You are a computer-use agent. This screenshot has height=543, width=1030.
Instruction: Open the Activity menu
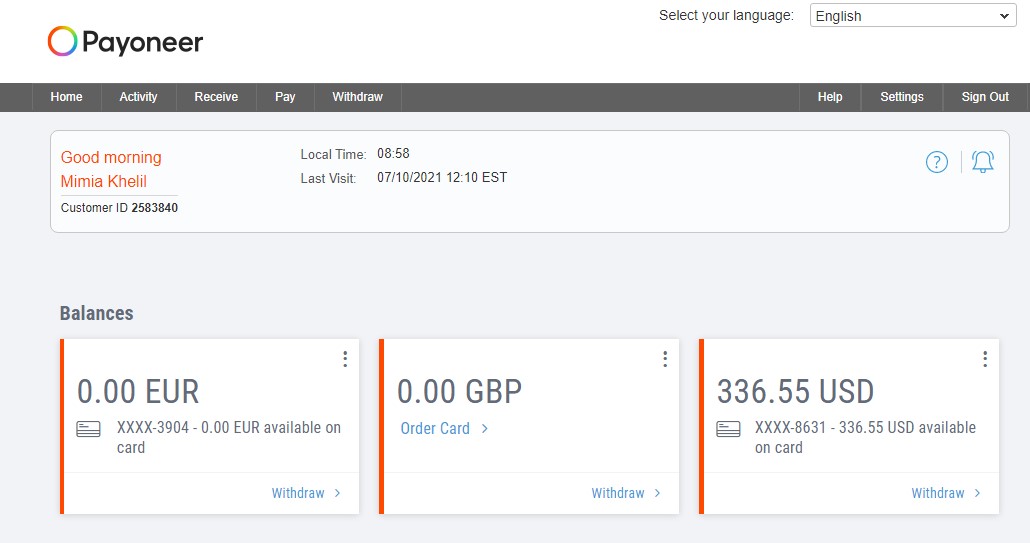pyautogui.click(x=139, y=97)
